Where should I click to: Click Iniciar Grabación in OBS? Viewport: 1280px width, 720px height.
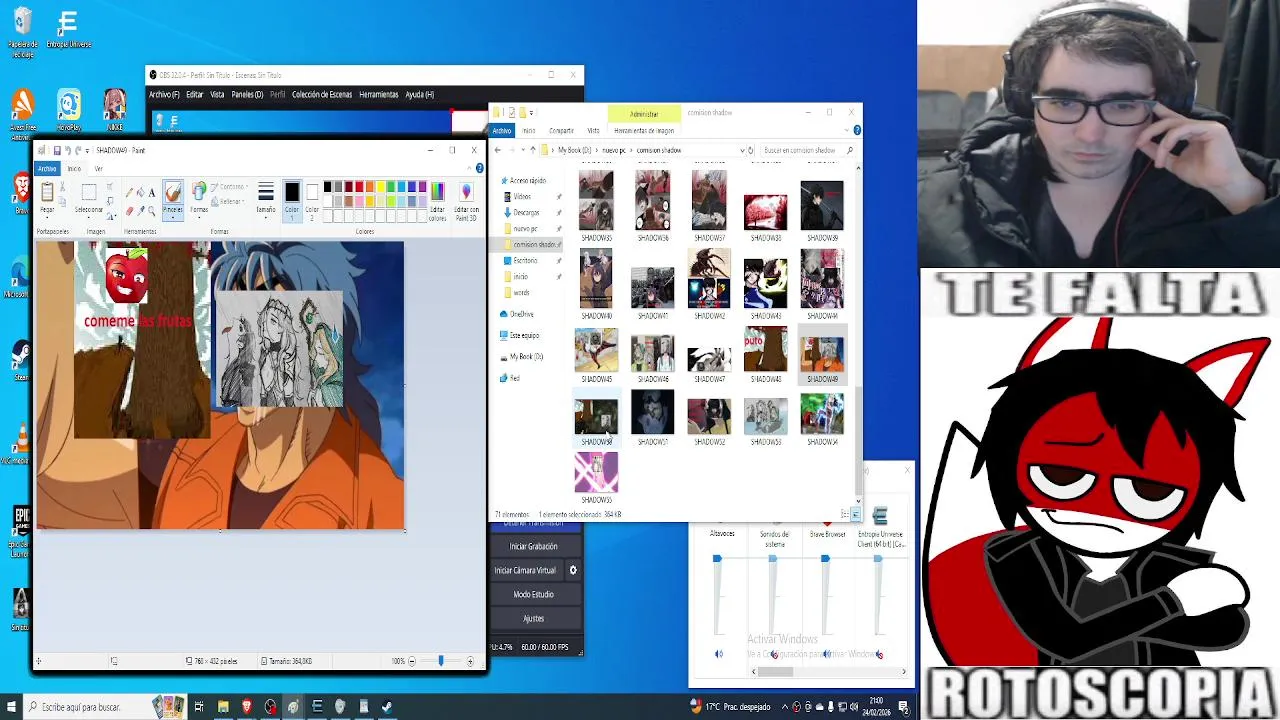534,546
